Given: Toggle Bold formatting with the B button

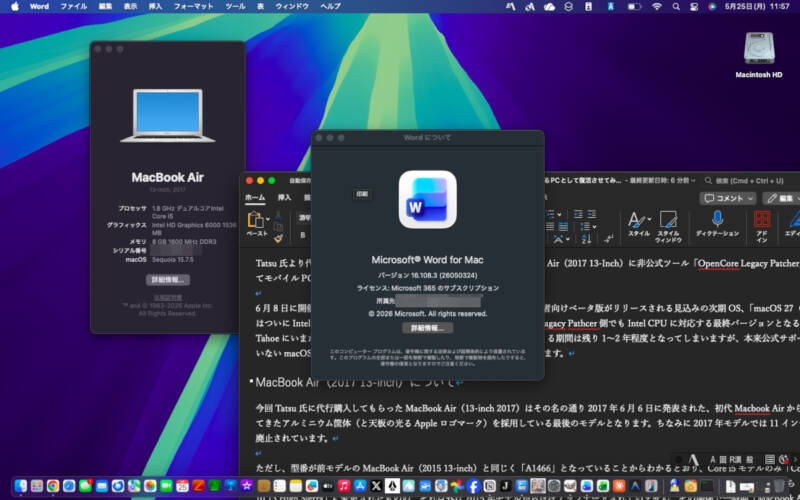Looking at the screenshot, I should (x=303, y=235).
